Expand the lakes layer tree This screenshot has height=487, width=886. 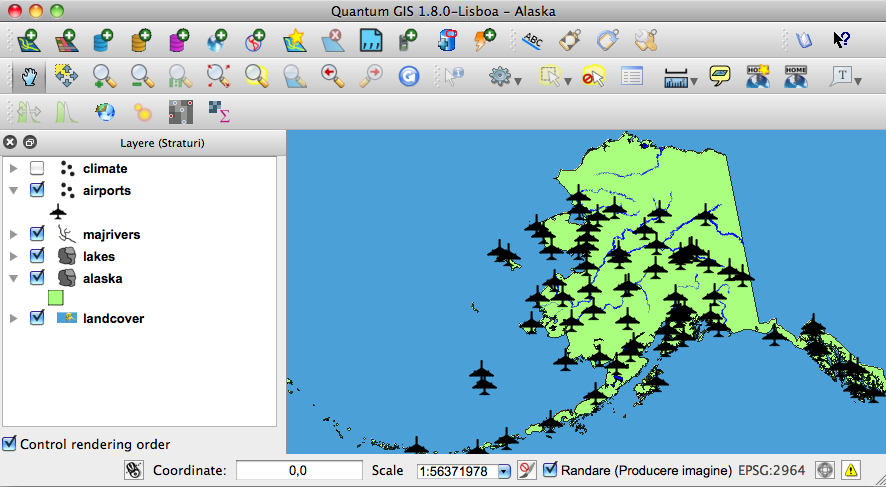pyautogui.click(x=14, y=256)
